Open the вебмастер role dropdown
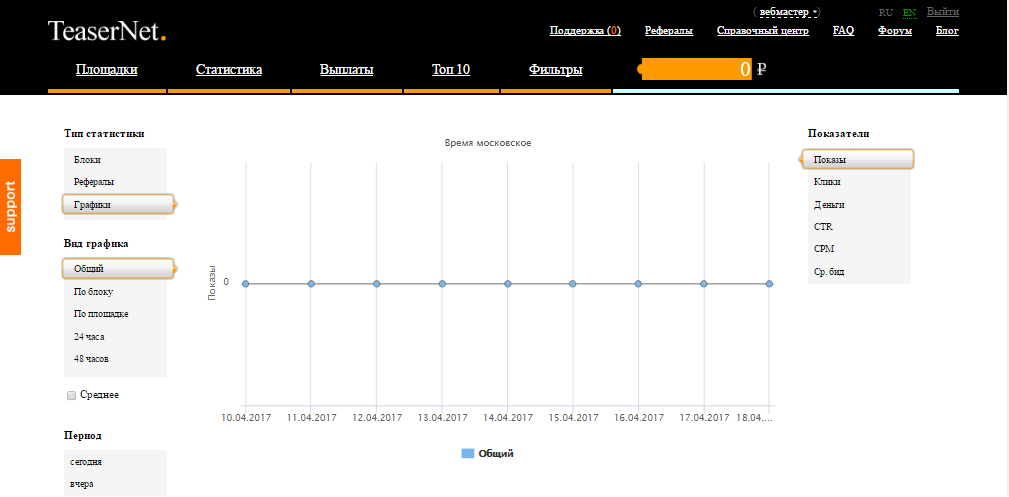 [x=787, y=12]
